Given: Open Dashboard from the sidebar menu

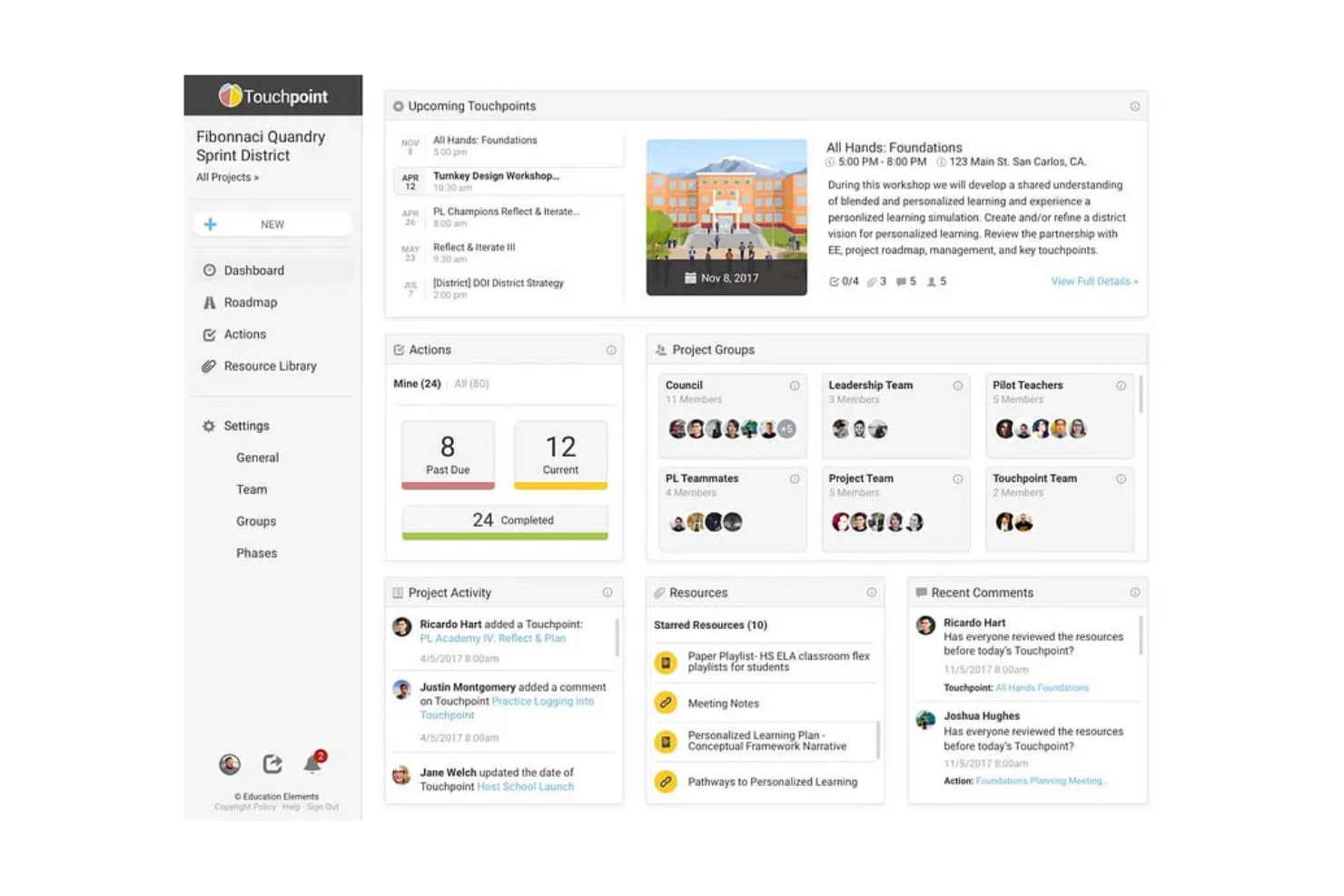Looking at the screenshot, I should tap(253, 270).
